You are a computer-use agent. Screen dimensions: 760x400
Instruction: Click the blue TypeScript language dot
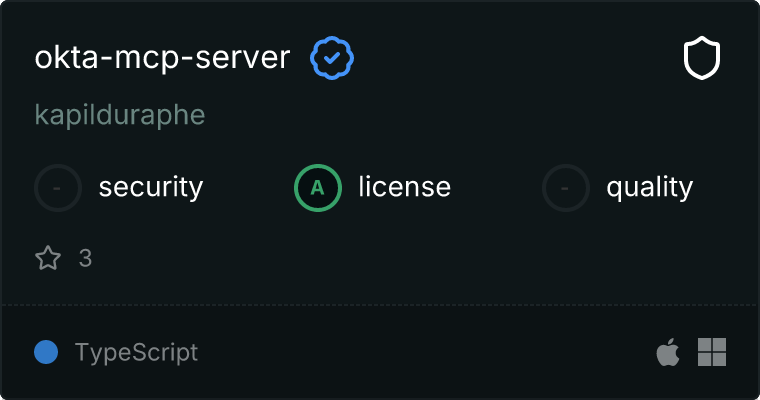click(45, 352)
